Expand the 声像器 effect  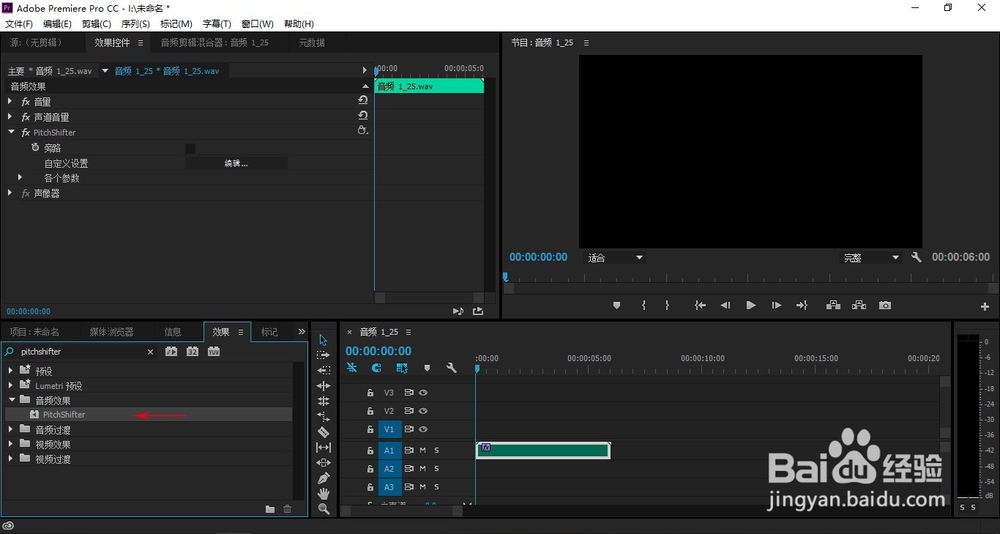(x=10, y=193)
